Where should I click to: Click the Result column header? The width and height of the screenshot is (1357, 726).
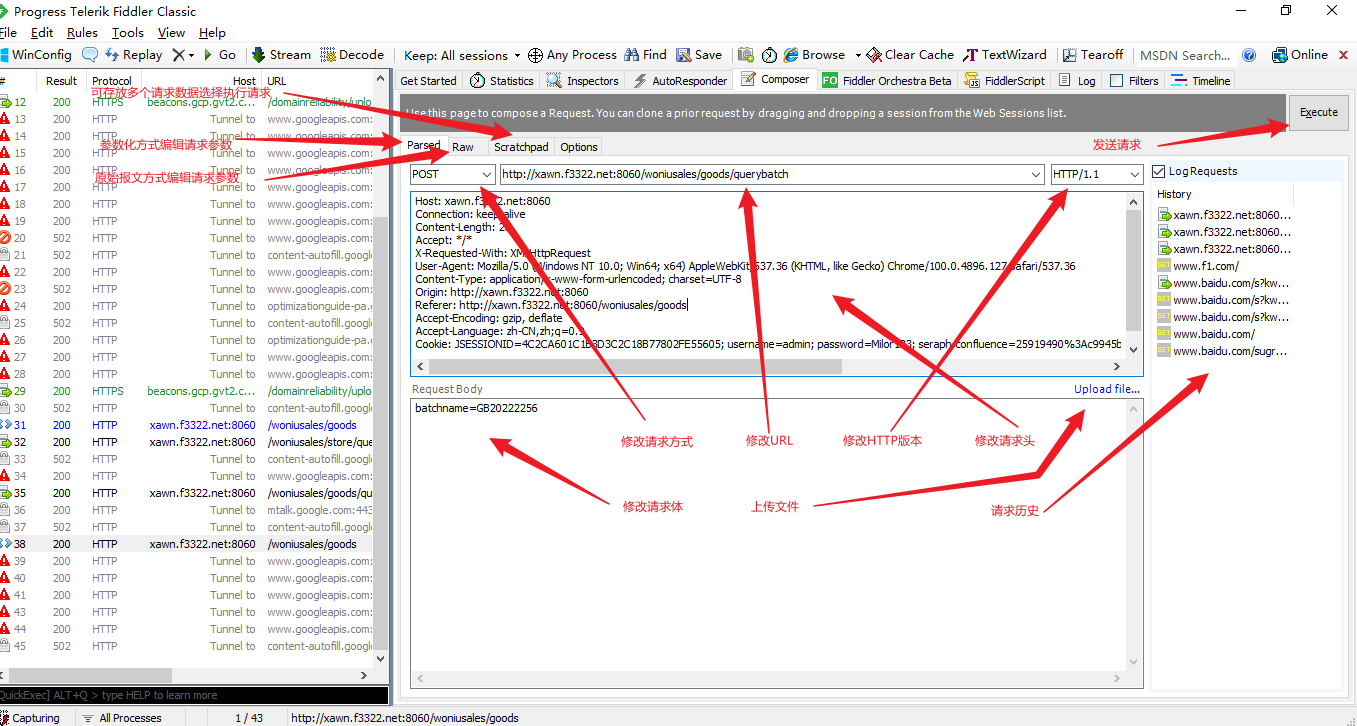[x=61, y=81]
